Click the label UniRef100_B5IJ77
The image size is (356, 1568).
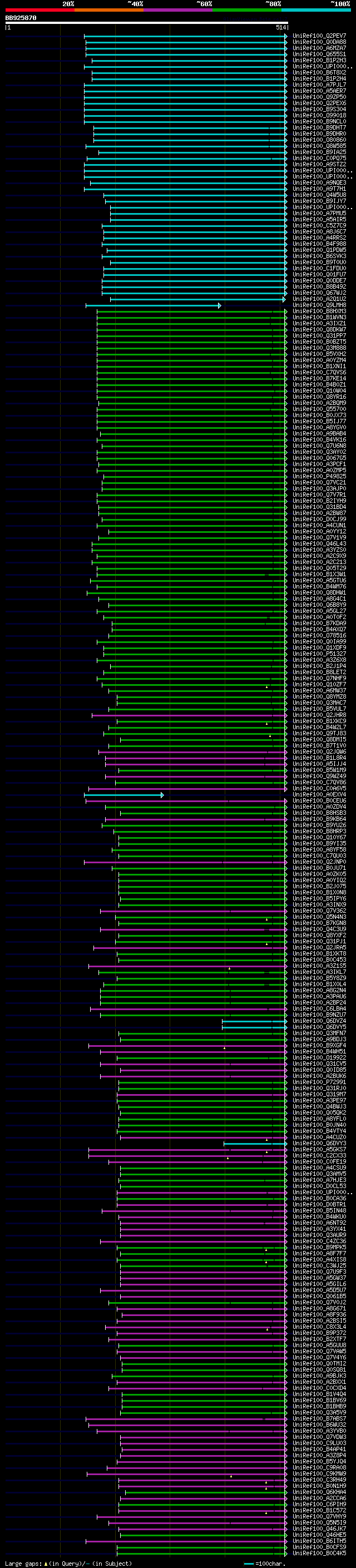319,421
